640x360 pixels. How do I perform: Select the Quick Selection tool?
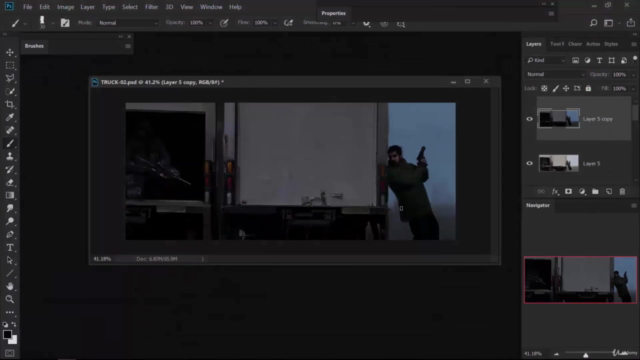click(10, 91)
